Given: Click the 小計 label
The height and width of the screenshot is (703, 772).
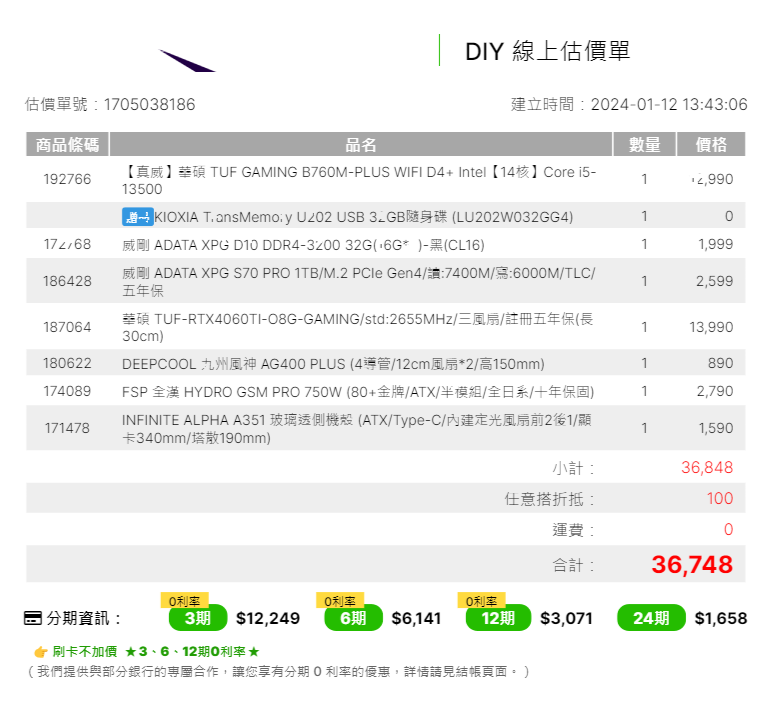Looking at the screenshot, I should pyautogui.click(x=573, y=468).
